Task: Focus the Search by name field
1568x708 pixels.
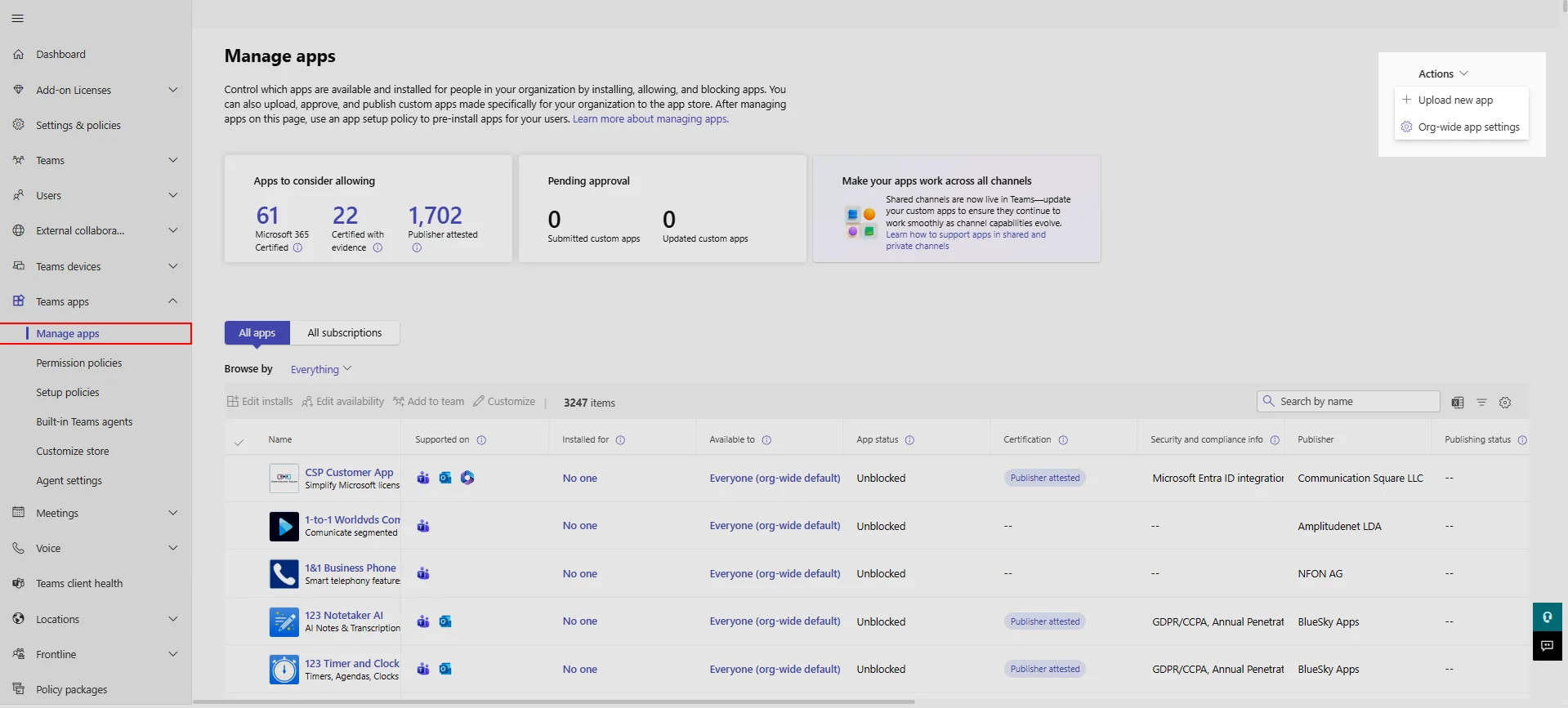Action: (x=1348, y=401)
